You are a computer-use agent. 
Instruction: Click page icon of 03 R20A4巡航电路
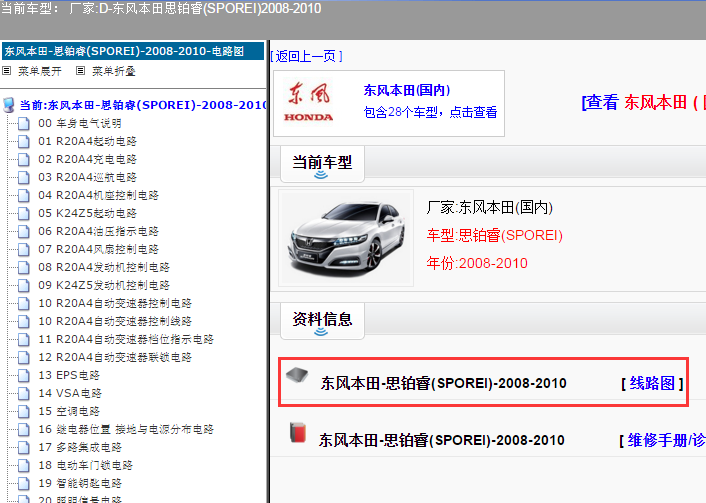(24, 177)
